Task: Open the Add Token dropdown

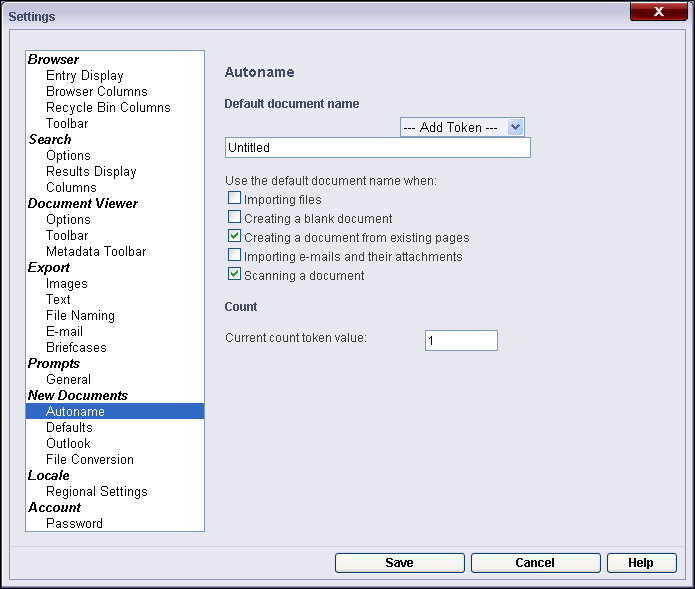Action: click(x=462, y=127)
